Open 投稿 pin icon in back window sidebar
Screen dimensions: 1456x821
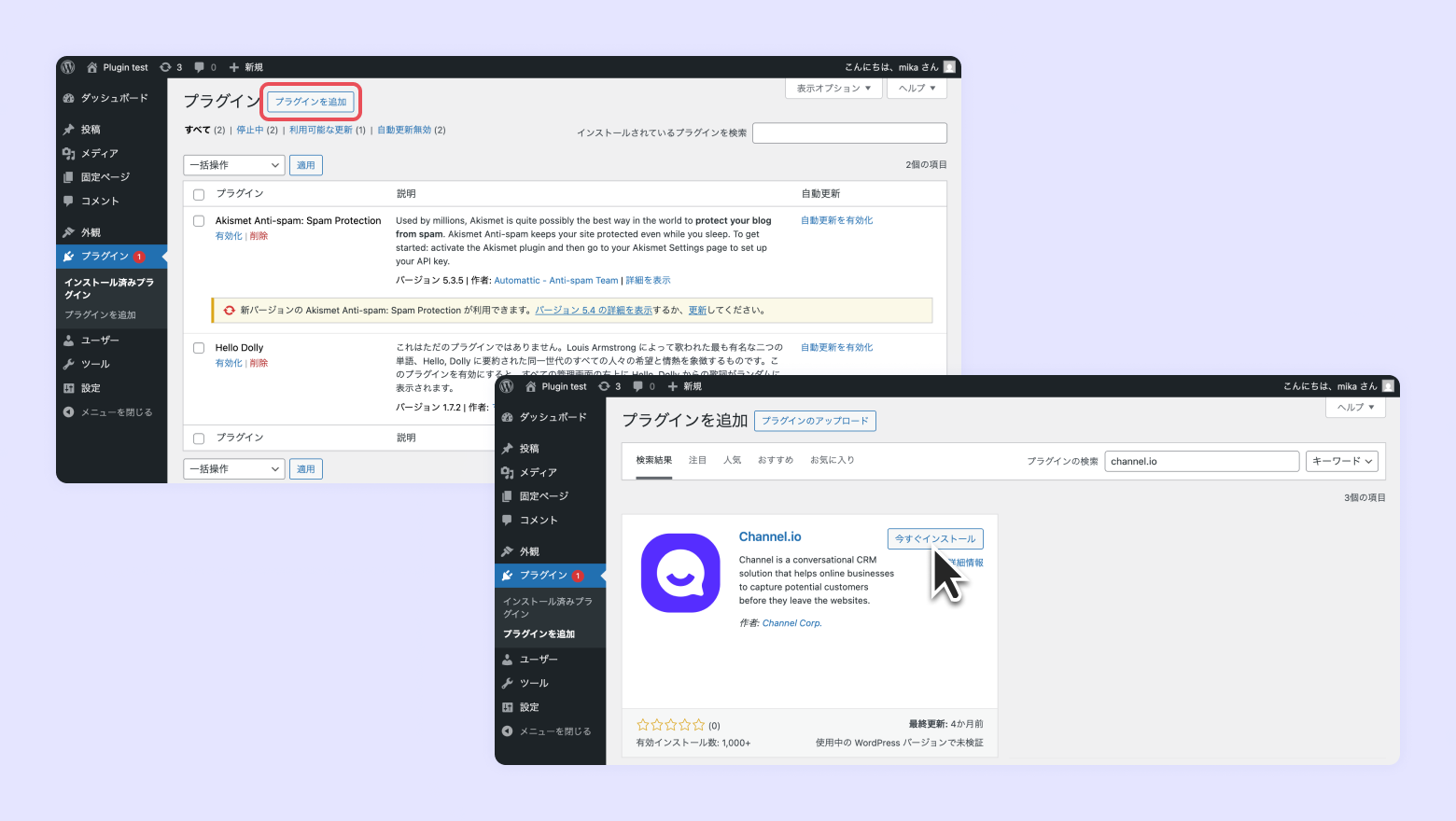click(69, 130)
